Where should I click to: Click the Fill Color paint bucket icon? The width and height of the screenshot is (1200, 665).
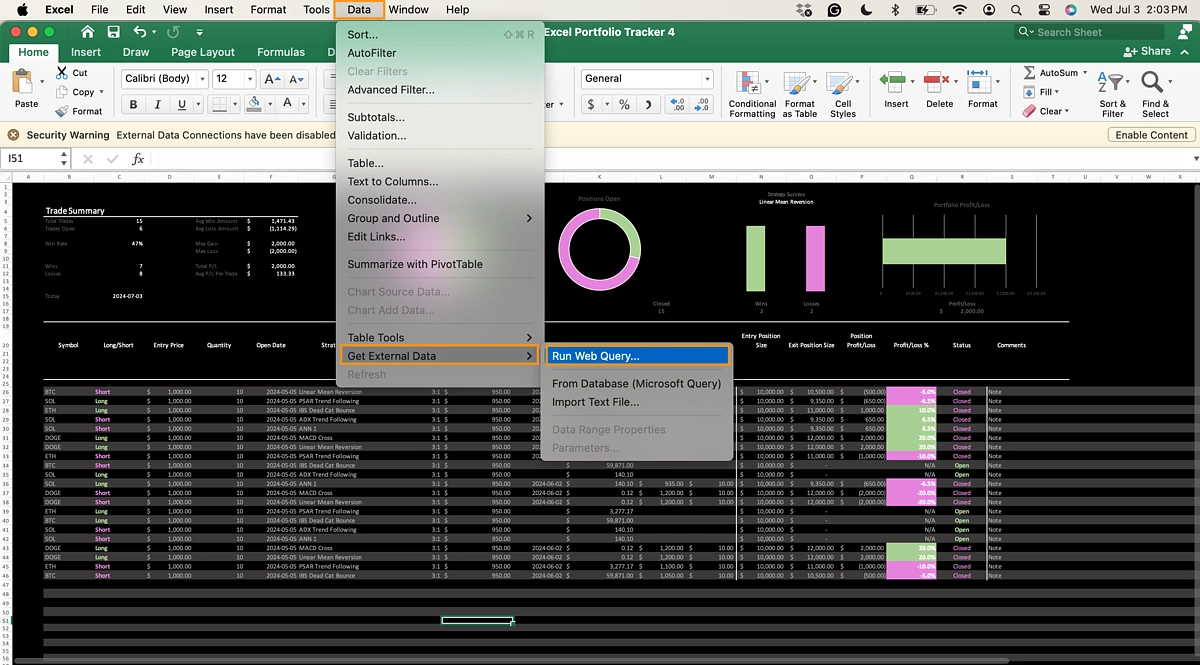(254, 104)
